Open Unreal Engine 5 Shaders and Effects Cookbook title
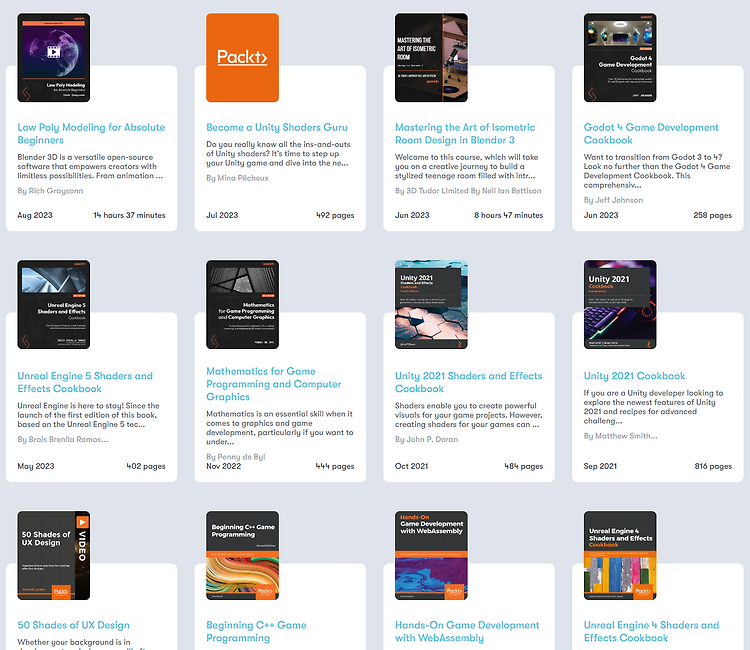 tap(85, 382)
